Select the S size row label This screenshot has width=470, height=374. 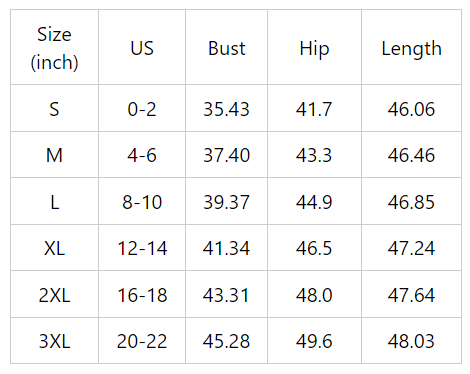tap(54, 108)
